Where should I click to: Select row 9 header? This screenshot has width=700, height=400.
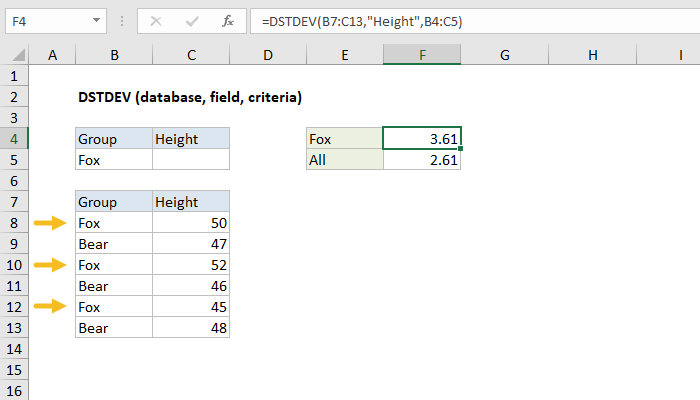pyautogui.click(x=14, y=244)
